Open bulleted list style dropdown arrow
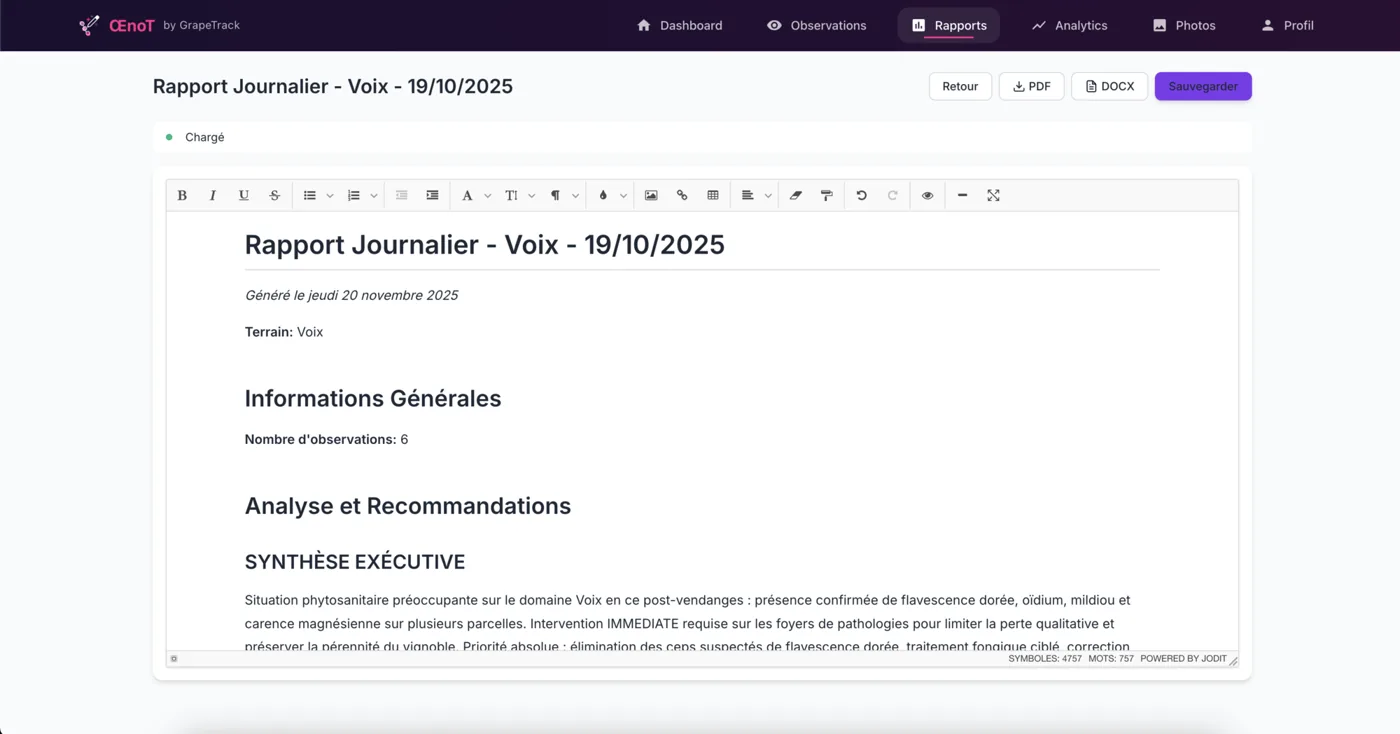Image resolution: width=1400 pixels, height=734 pixels. click(x=330, y=196)
